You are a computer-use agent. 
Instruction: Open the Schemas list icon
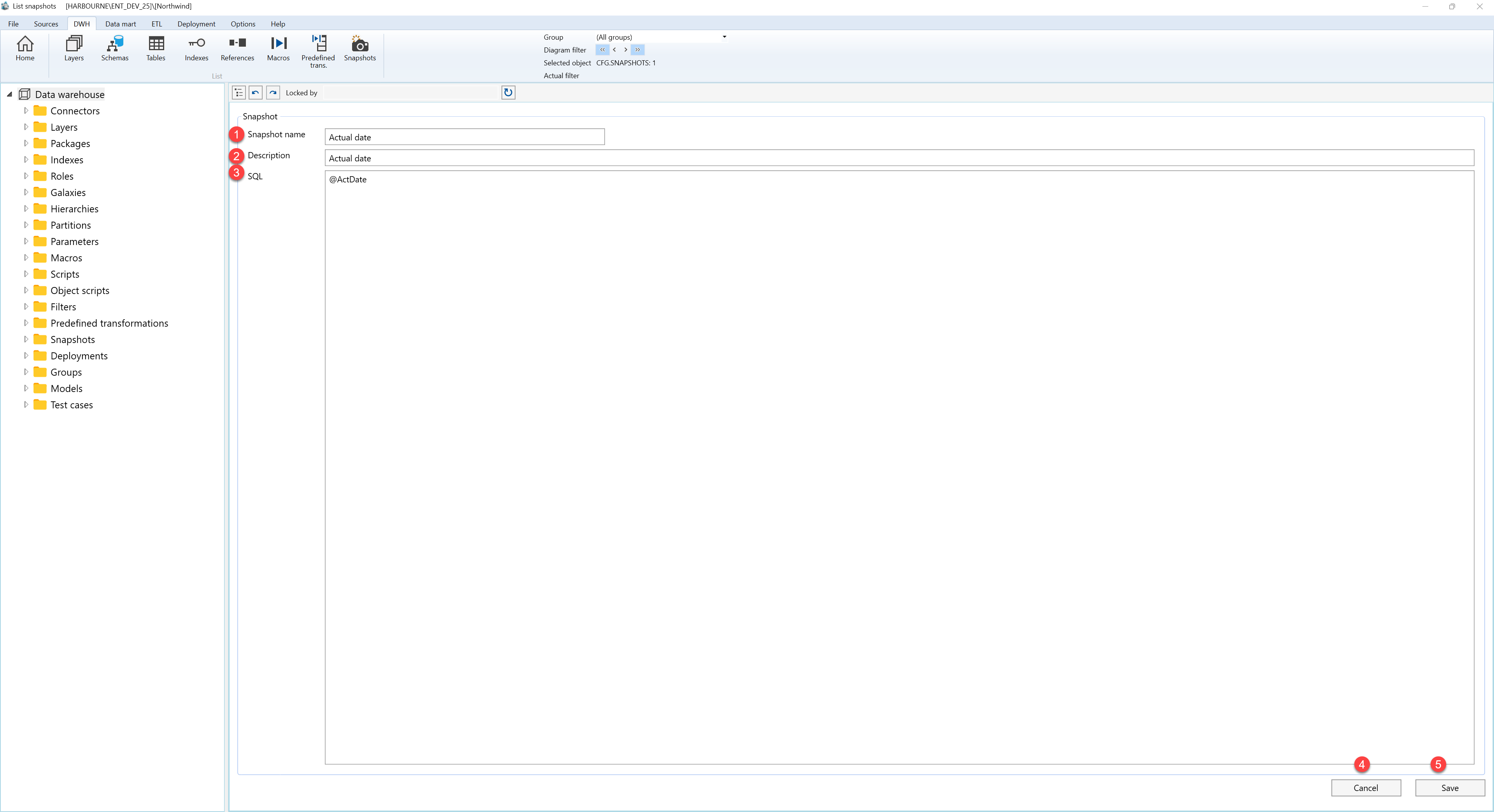coord(115,49)
